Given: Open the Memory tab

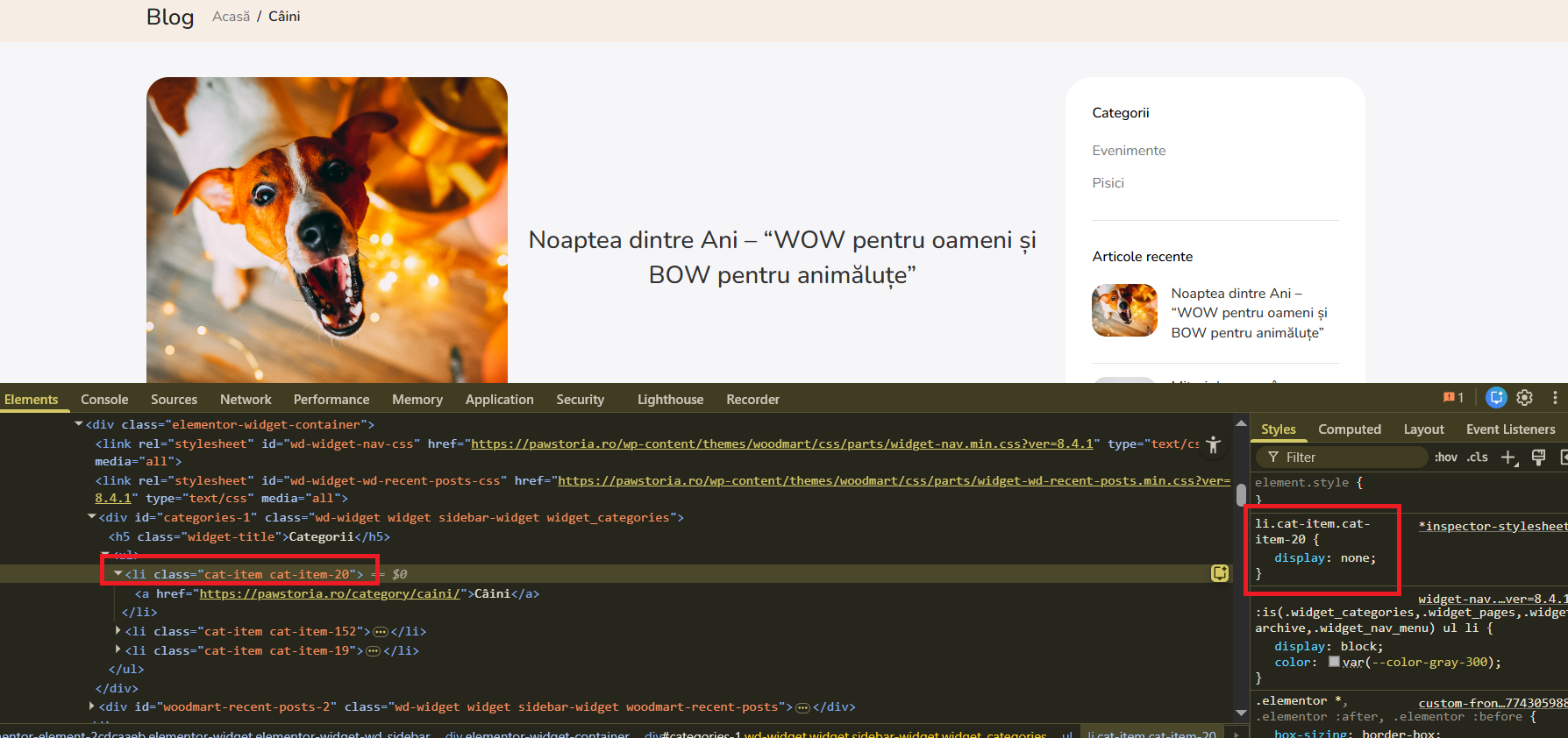Looking at the screenshot, I should (417, 400).
